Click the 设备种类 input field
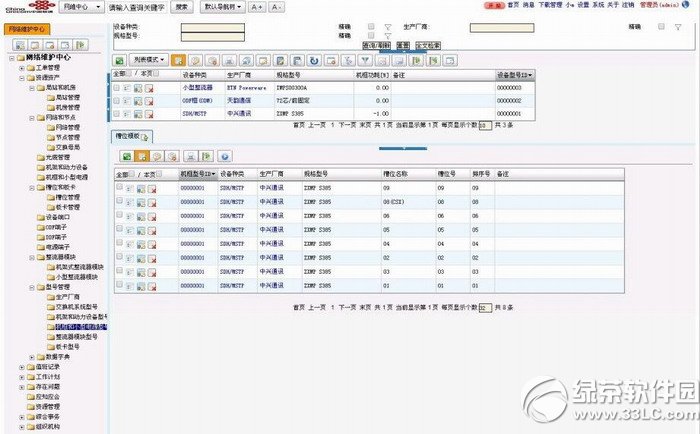Viewport: 700px width, 434px height. [212, 28]
